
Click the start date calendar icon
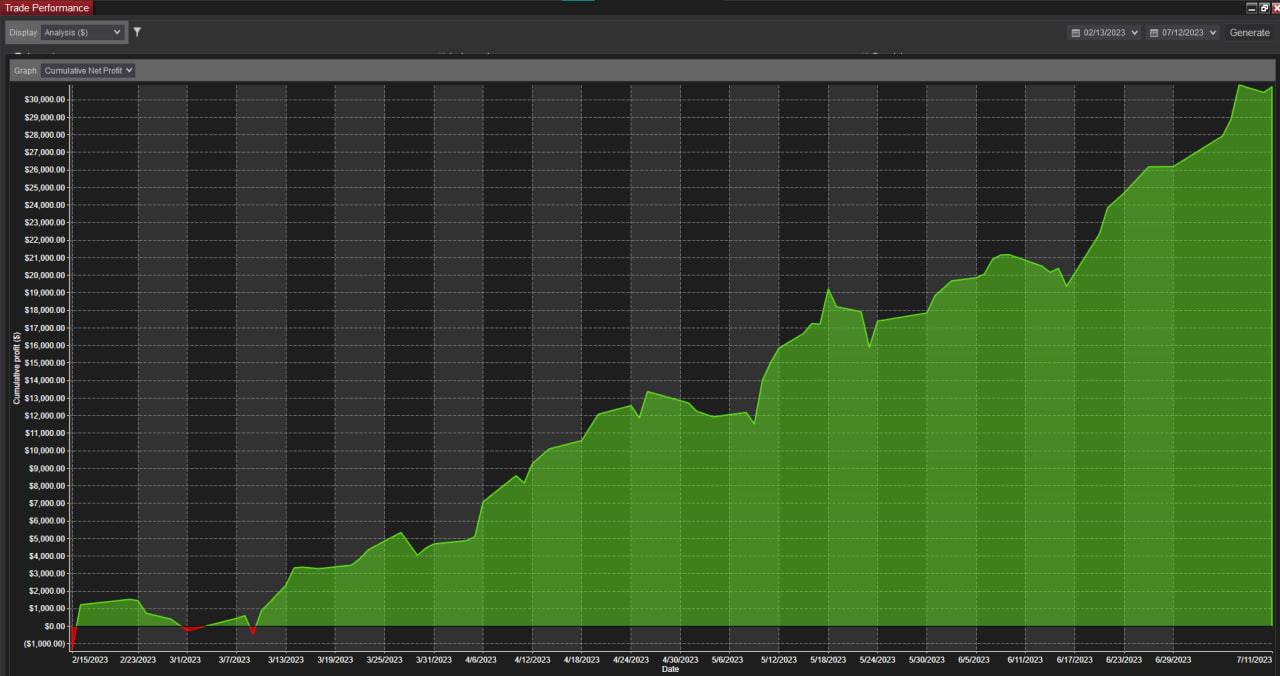coord(1076,33)
